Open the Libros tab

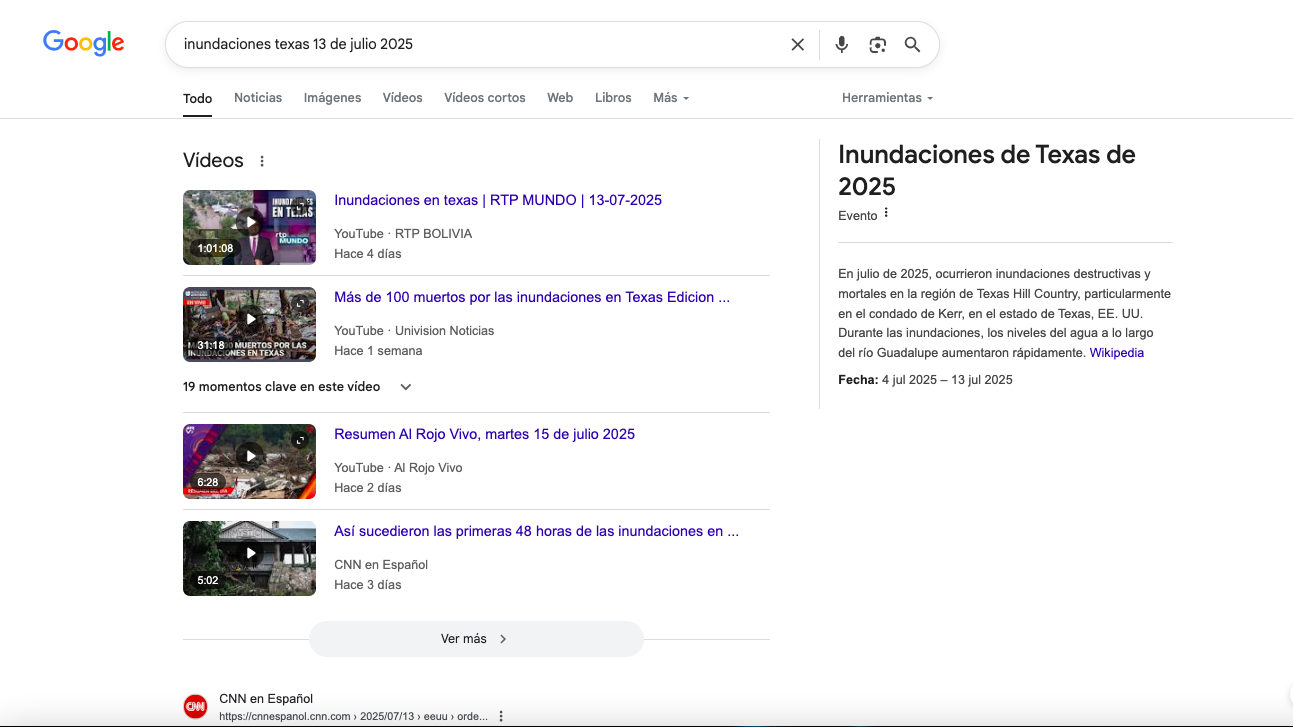(x=613, y=98)
